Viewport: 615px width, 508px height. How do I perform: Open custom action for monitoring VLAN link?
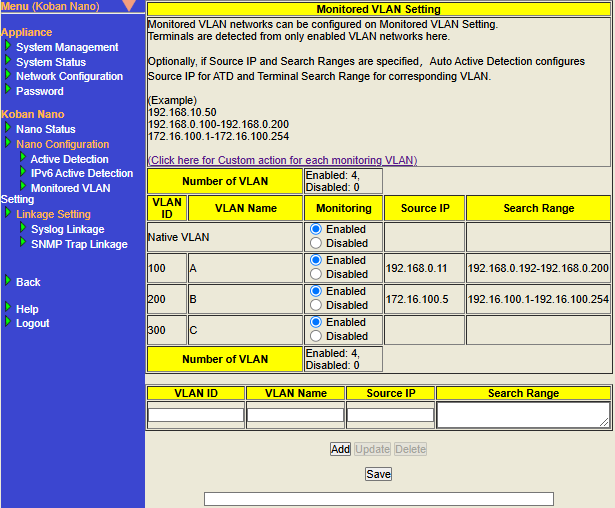(x=282, y=160)
